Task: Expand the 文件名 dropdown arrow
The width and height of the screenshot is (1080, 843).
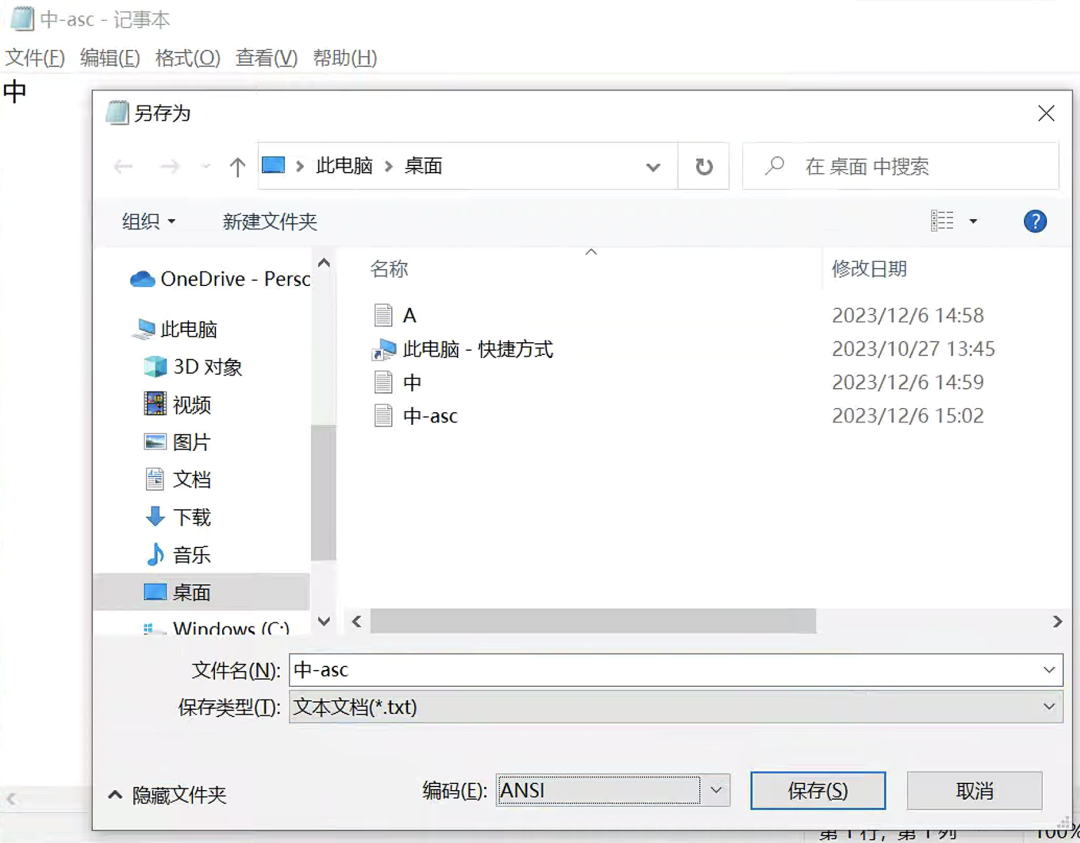Action: pos(1049,670)
